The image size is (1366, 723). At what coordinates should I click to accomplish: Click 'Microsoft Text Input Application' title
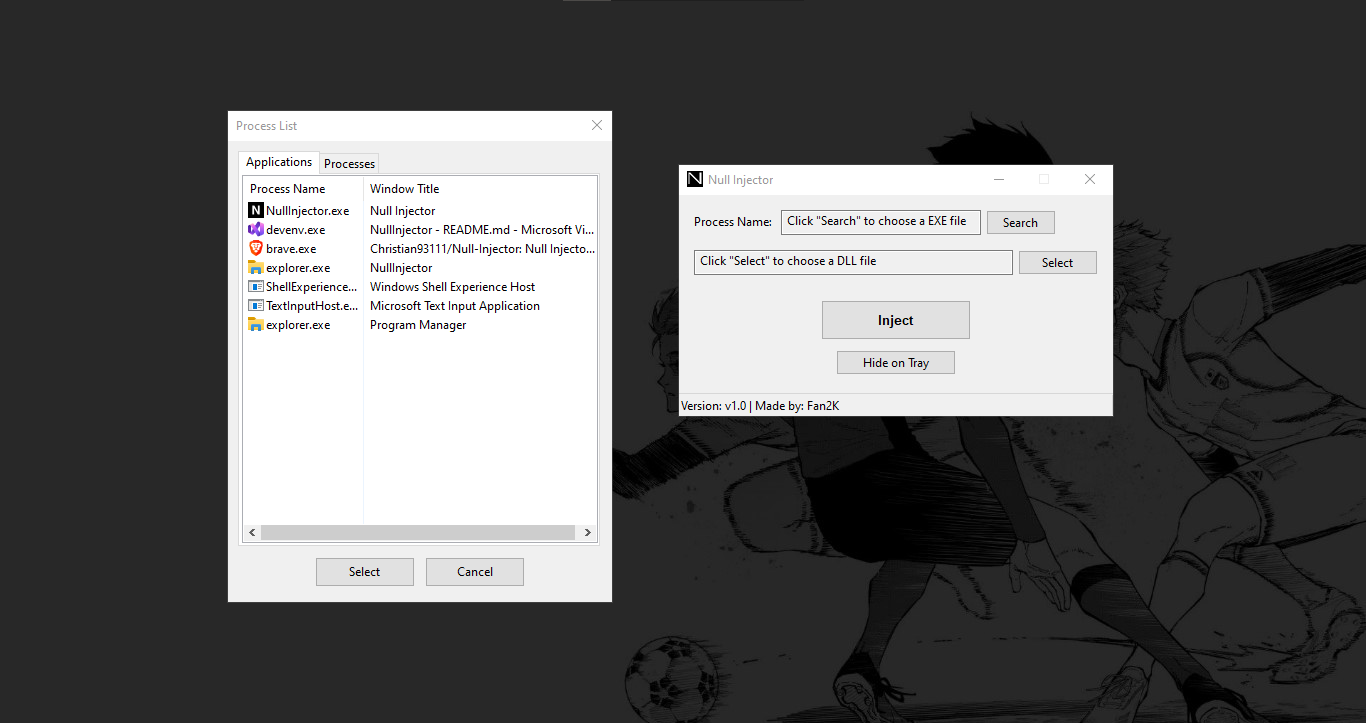[x=455, y=306]
